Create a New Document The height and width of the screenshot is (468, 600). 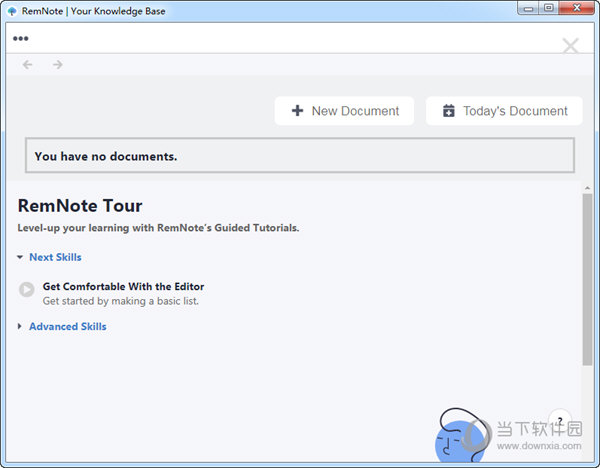point(344,111)
